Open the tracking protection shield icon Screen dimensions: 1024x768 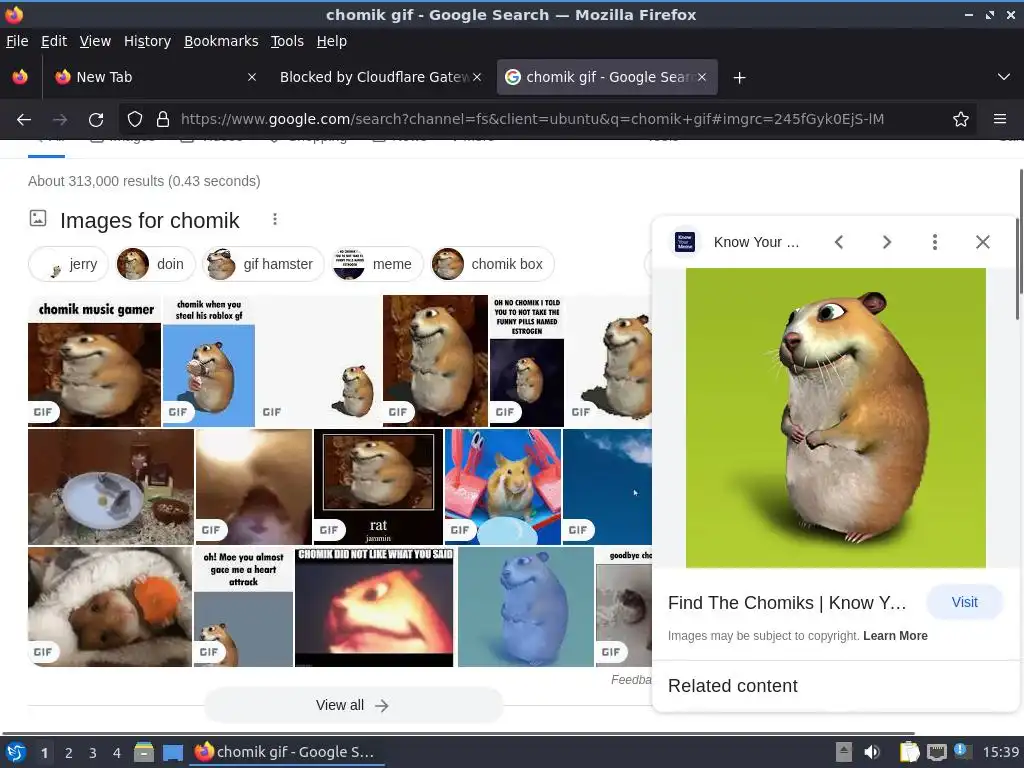coord(135,119)
